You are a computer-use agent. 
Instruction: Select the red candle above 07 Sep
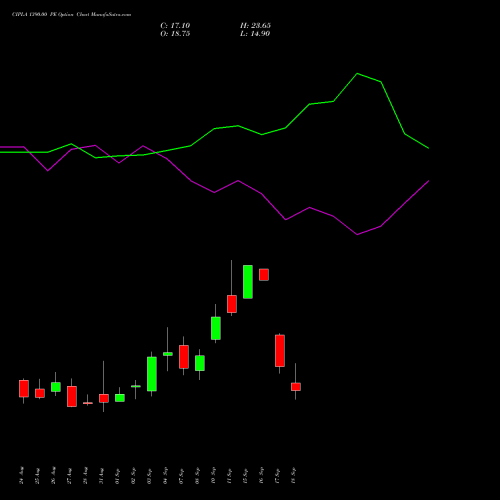pyautogui.click(x=184, y=357)
